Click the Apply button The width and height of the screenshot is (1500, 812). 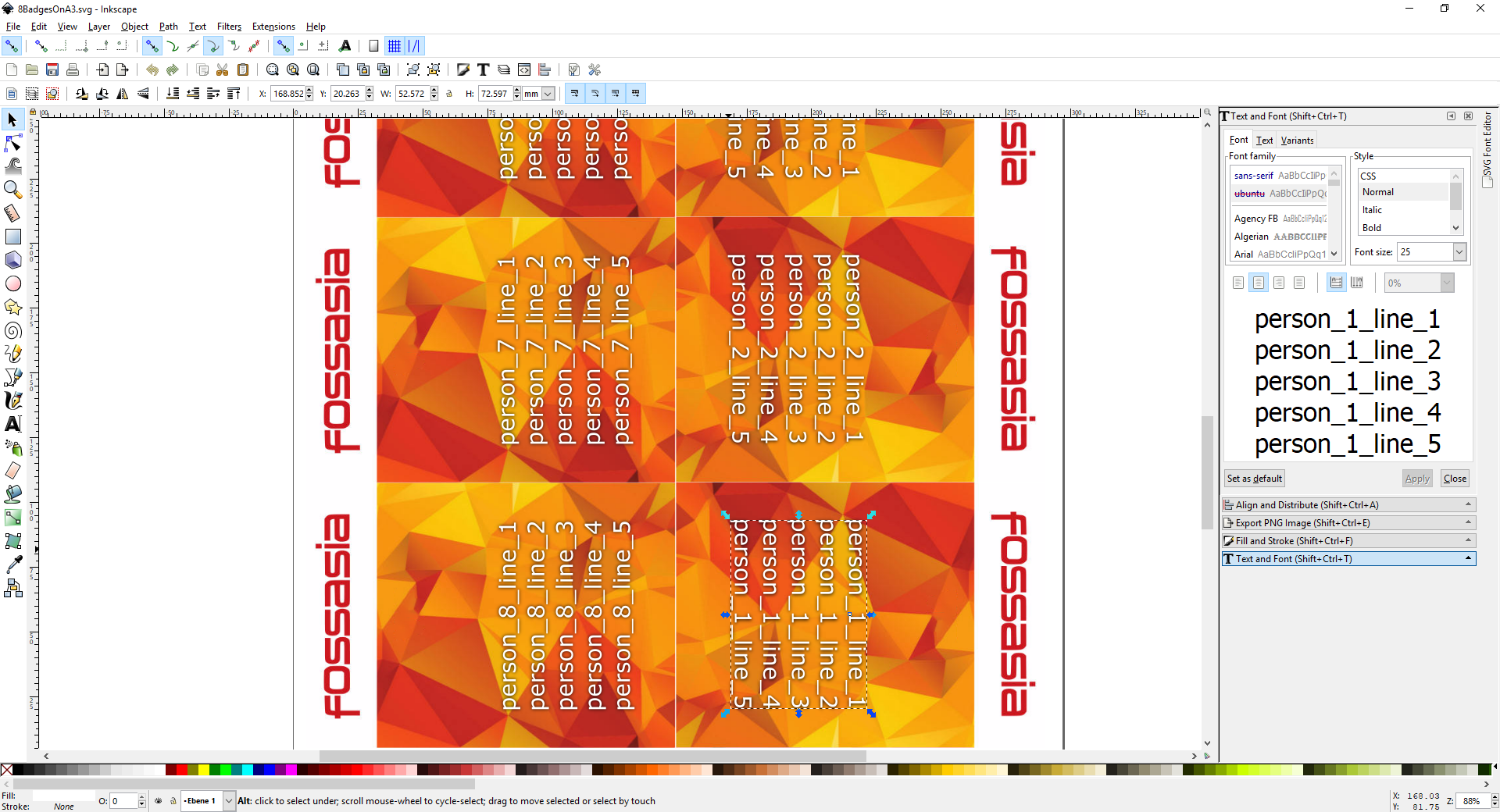pyautogui.click(x=1417, y=479)
